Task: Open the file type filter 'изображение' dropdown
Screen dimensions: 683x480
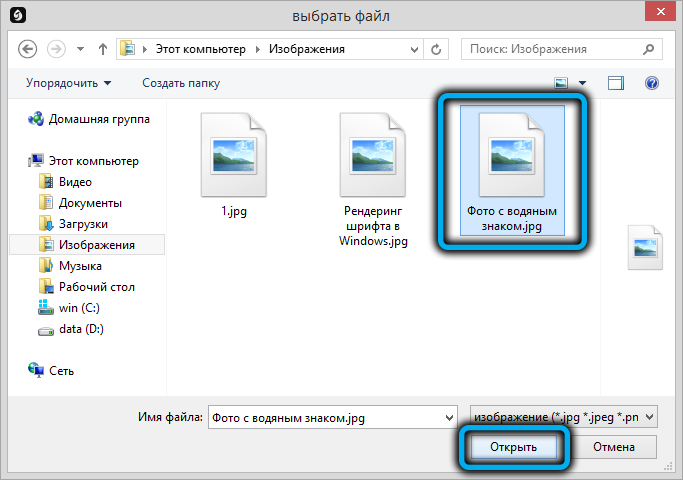Action: point(564,417)
